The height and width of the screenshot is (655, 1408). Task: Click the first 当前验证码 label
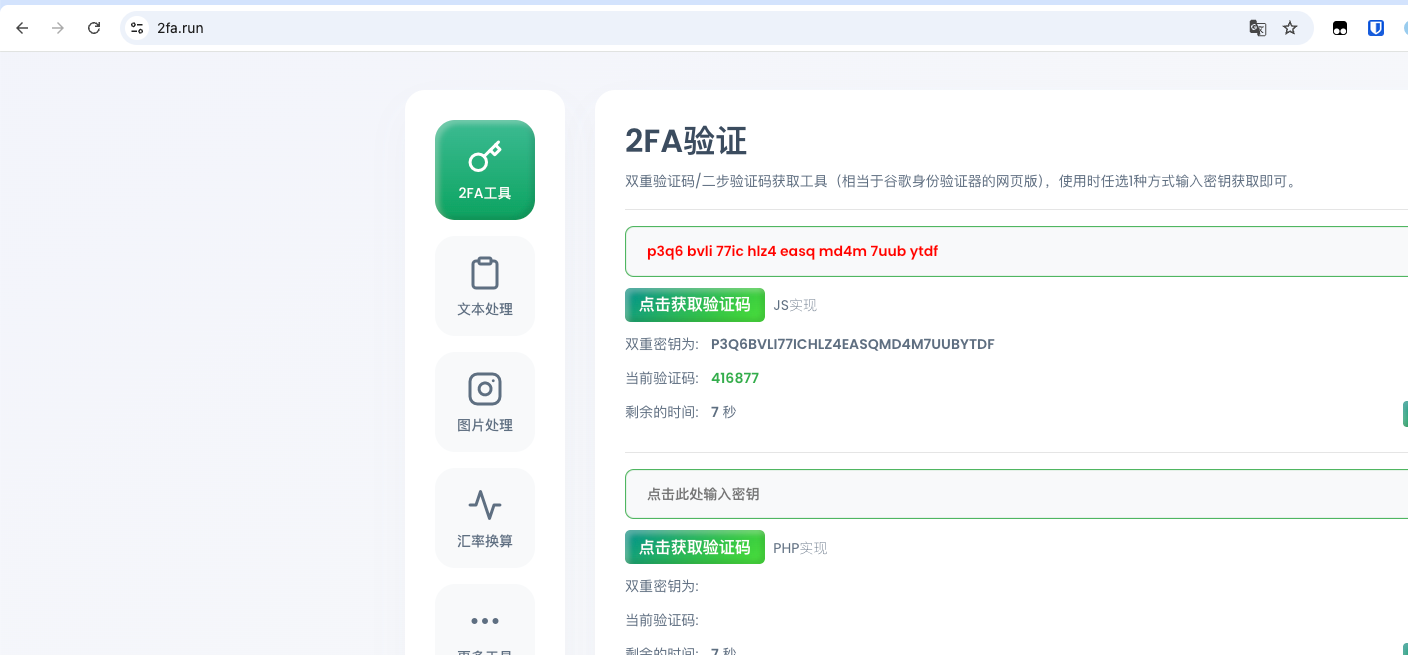point(662,378)
